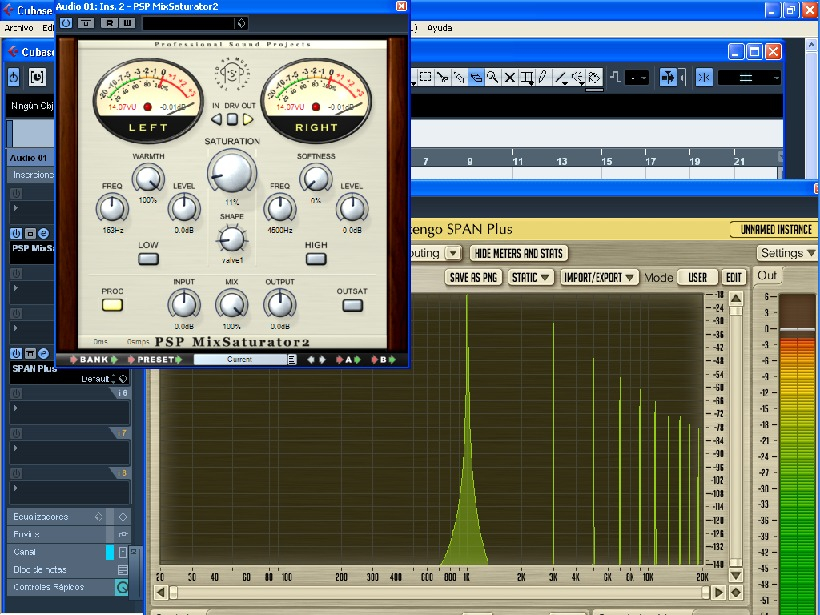The width and height of the screenshot is (820, 615).
Task: Click the Shape selector knob
Action: point(232,239)
